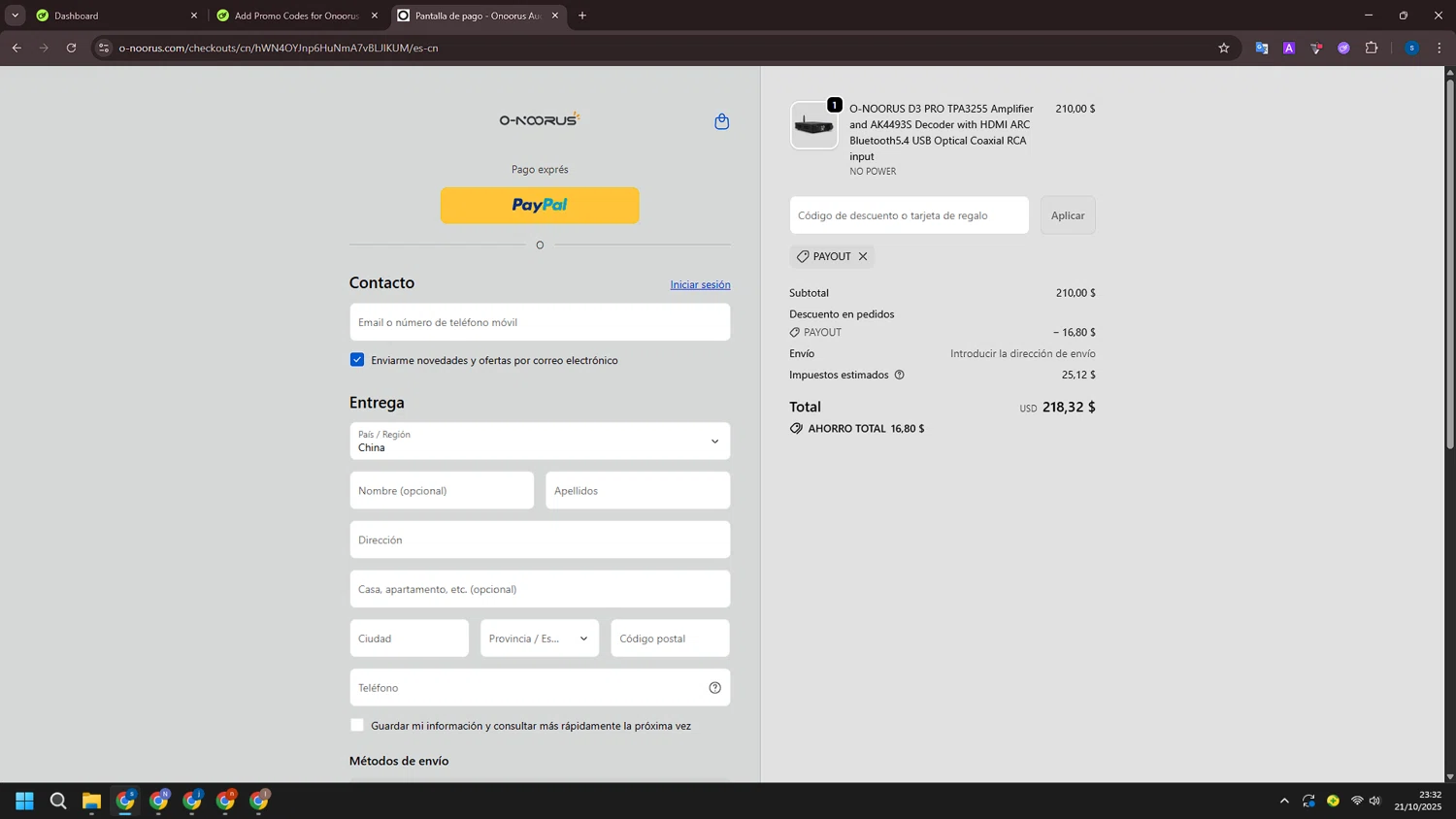Open the tab search dropdown arrow

[x=15, y=16]
